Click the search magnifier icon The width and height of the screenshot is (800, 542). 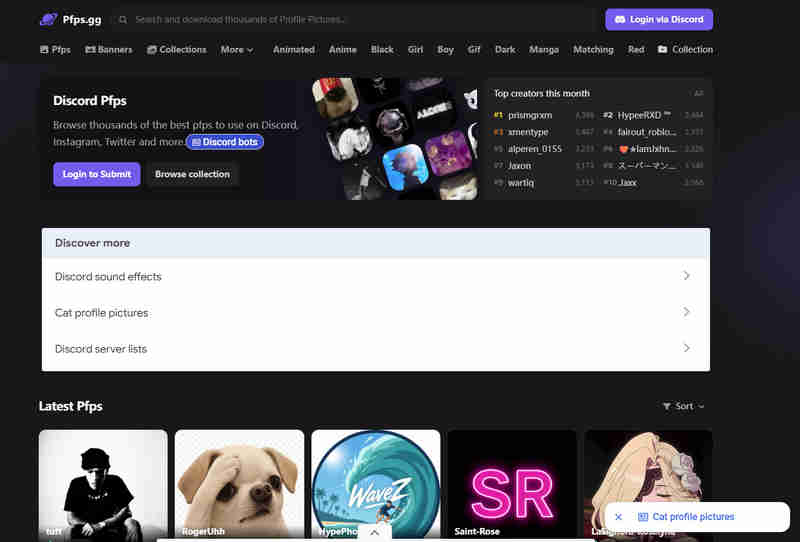tap(123, 20)
